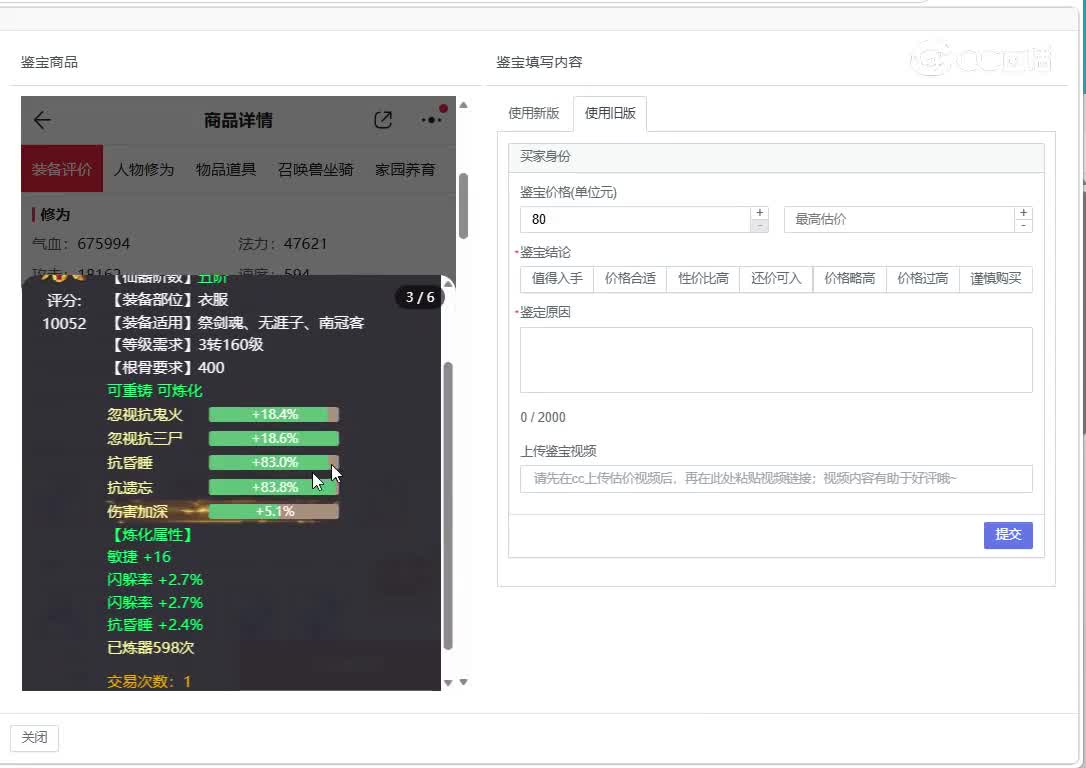
Task: Choose the 价格过高 conclusion option
Action: [923, 278]
